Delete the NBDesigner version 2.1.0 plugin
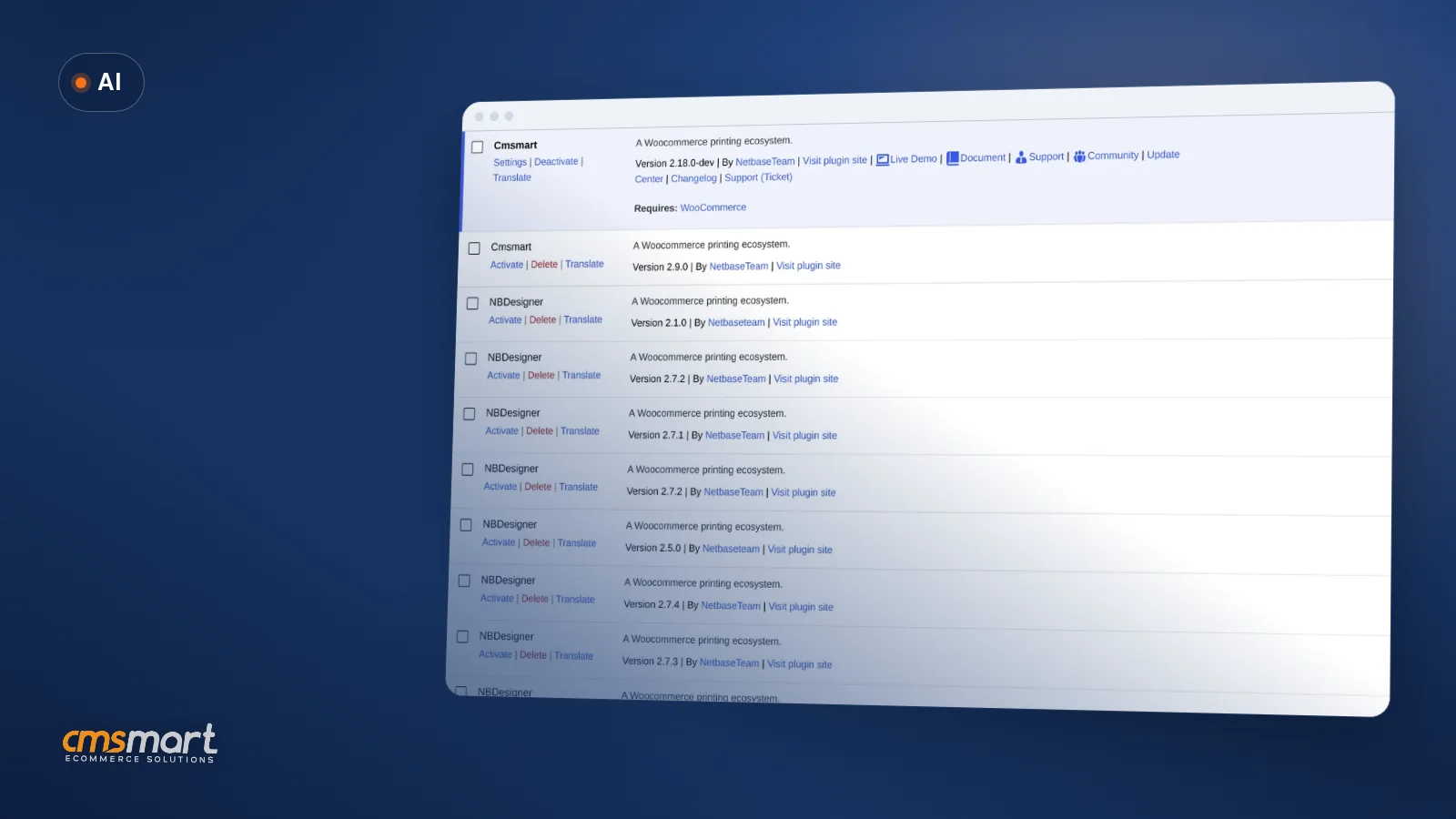The width and height of the screenshot is (1456, 819). pos(542,320)
